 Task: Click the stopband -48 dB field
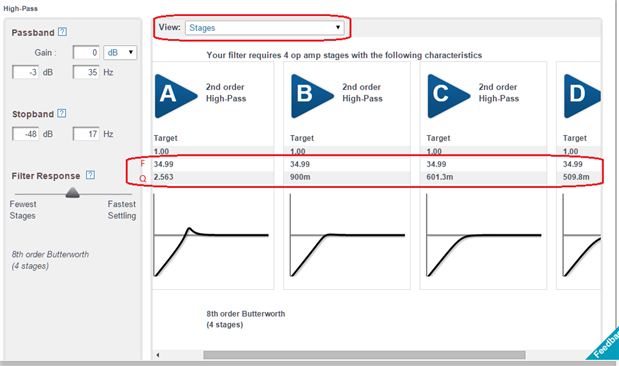click(26, 134)
